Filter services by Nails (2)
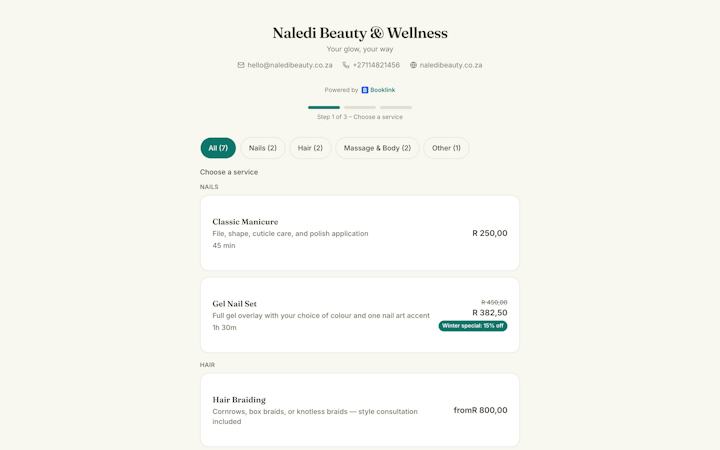Screen dimensions: 720x450 pos(263,148)
